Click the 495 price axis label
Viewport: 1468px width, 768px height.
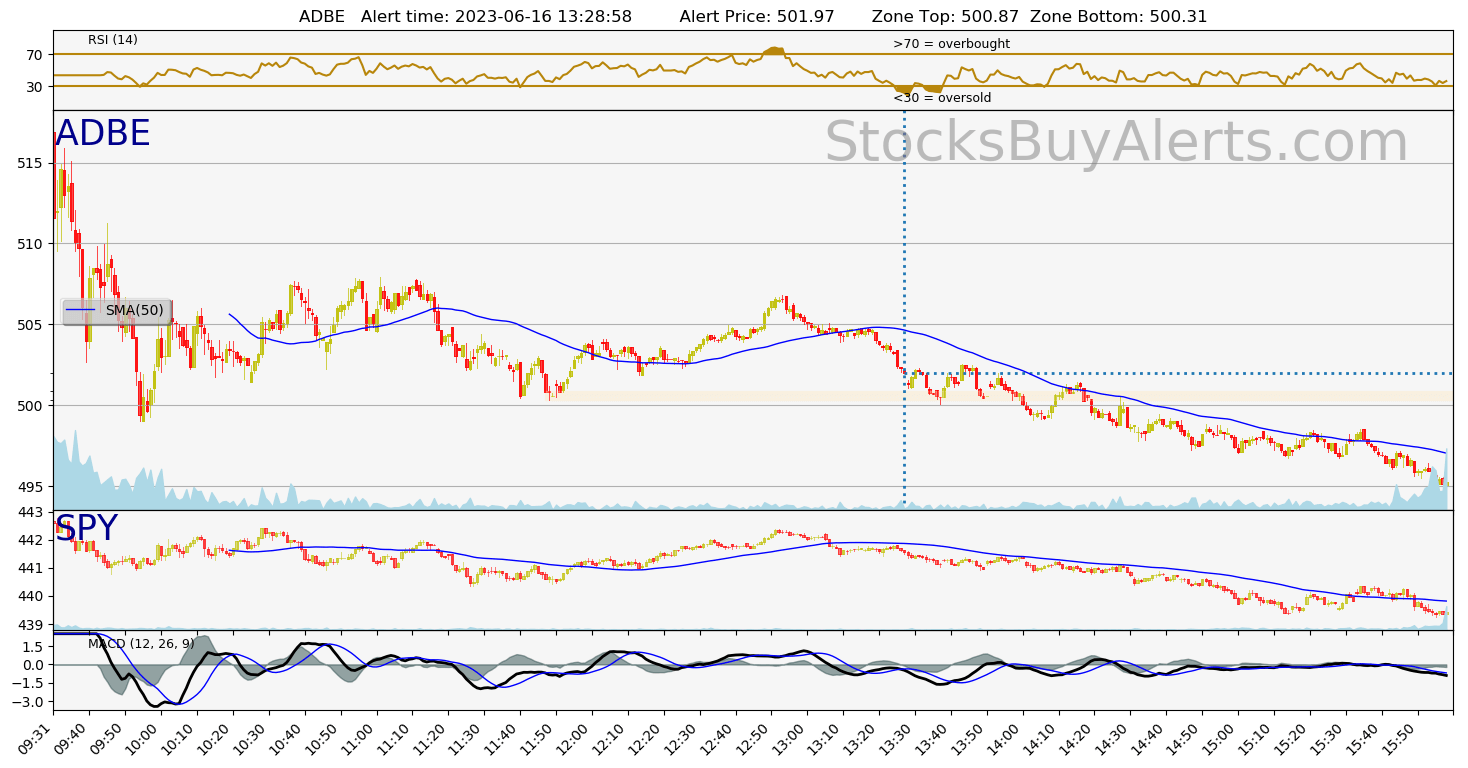coord(31,487)
